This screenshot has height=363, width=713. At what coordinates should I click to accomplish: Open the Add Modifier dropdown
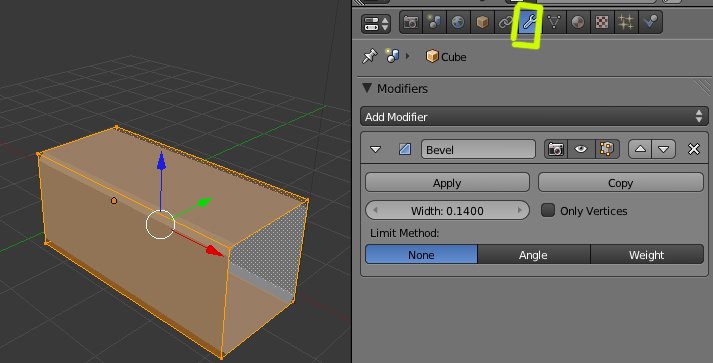[534, 116]
